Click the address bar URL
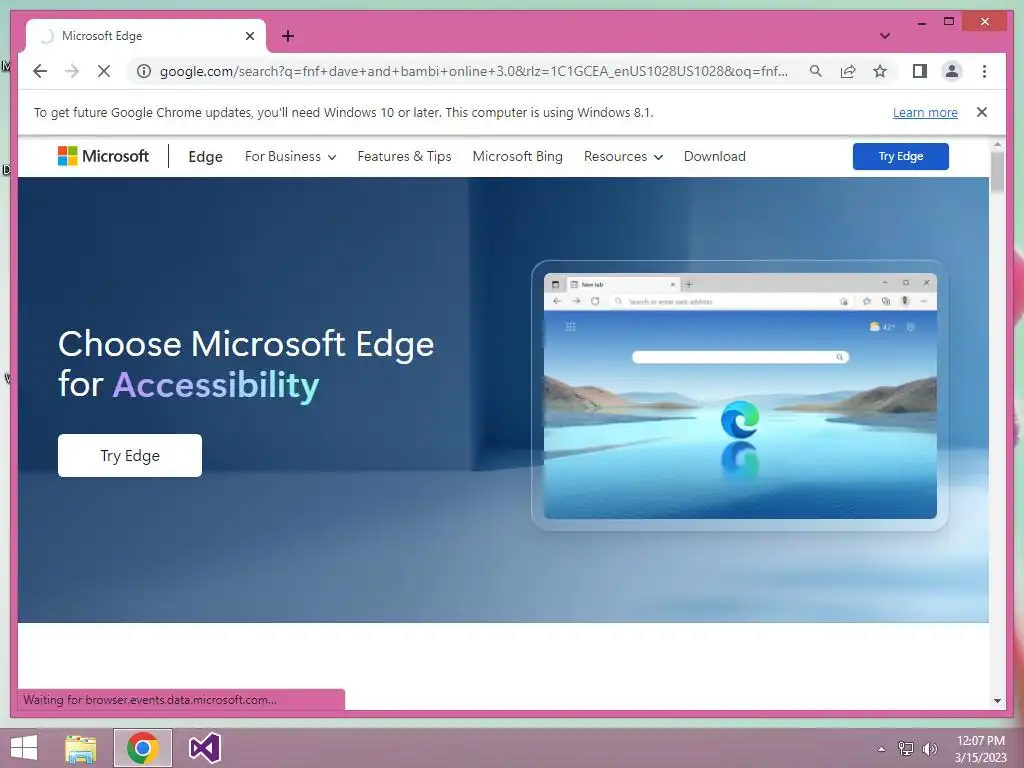 (x=473, y=71)
